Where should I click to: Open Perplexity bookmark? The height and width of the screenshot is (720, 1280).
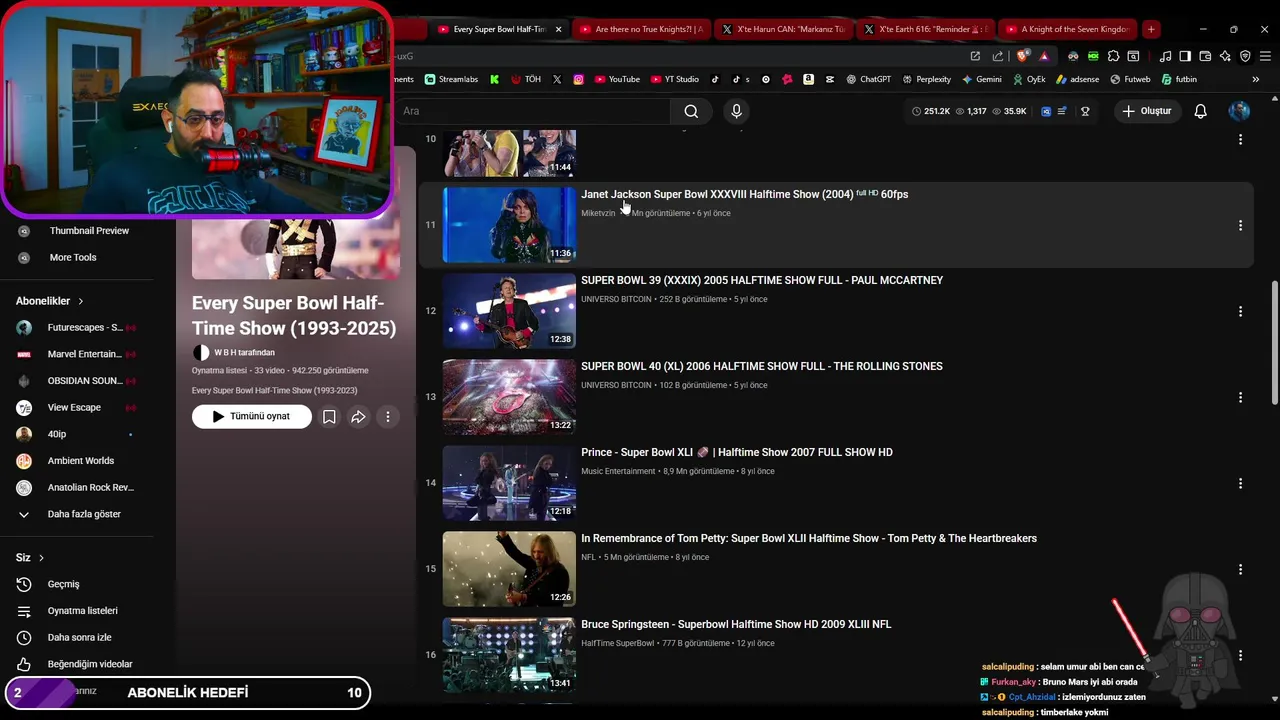click(x=926, y=79)
